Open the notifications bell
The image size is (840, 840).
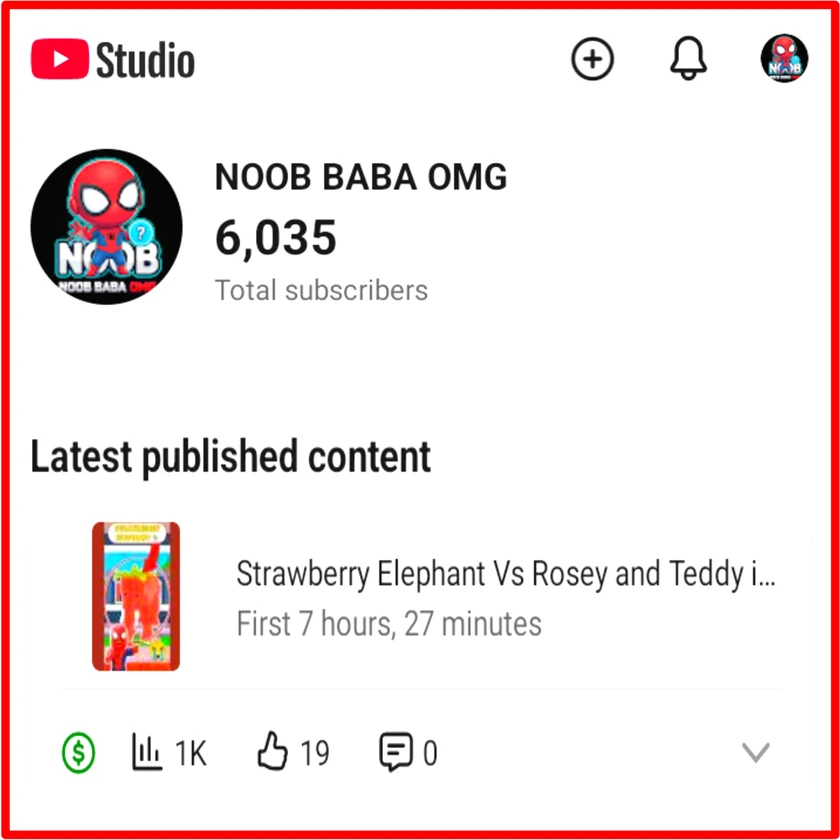click(688, 58)
